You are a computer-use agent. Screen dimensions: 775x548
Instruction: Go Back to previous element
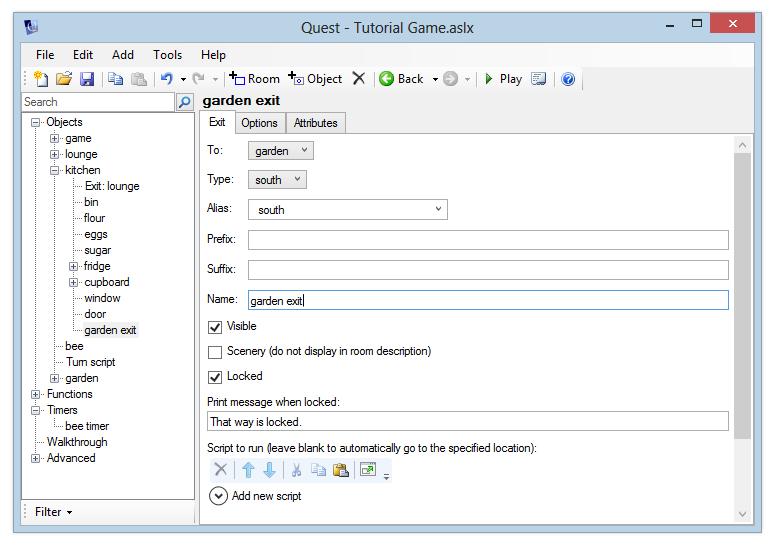coord(401,79)
